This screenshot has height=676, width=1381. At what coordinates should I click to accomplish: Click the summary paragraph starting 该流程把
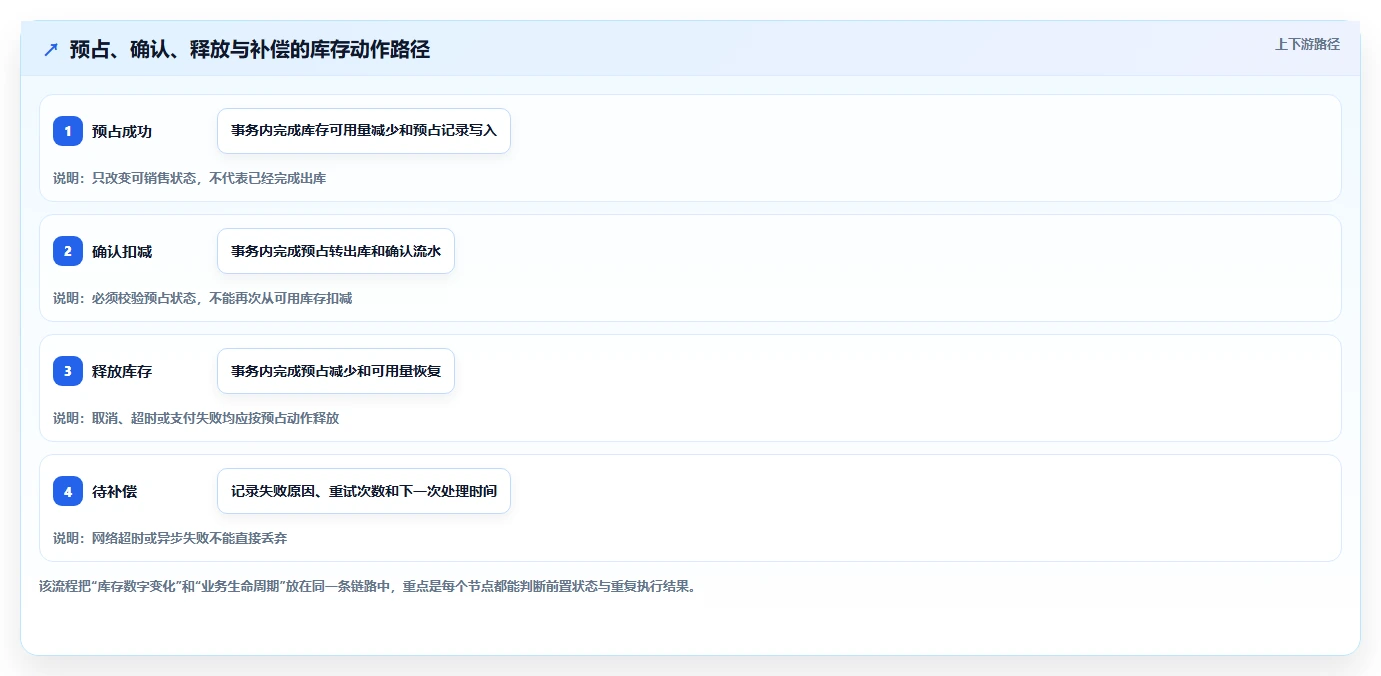point(367,586)
